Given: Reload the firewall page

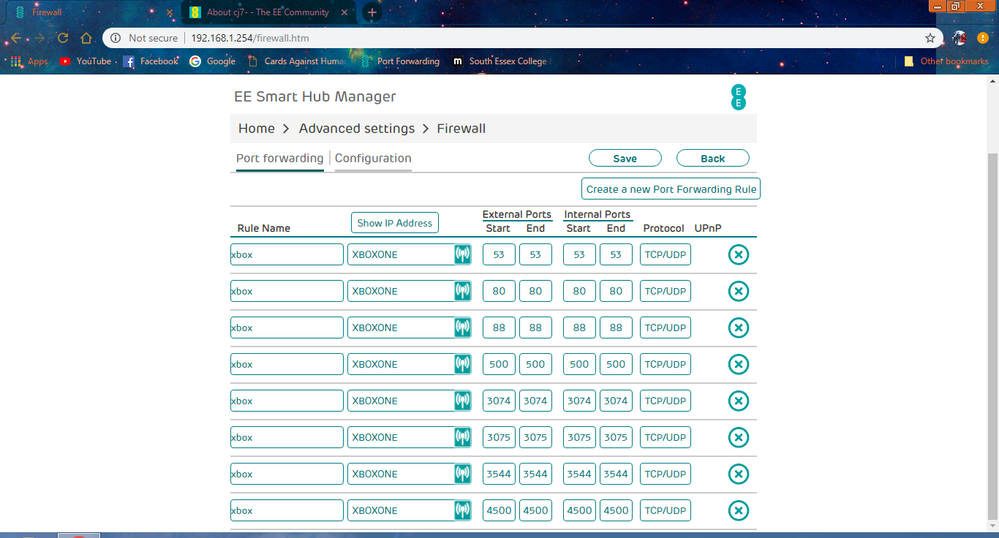Looking at the screenshot, I should [x=63, y=38].
